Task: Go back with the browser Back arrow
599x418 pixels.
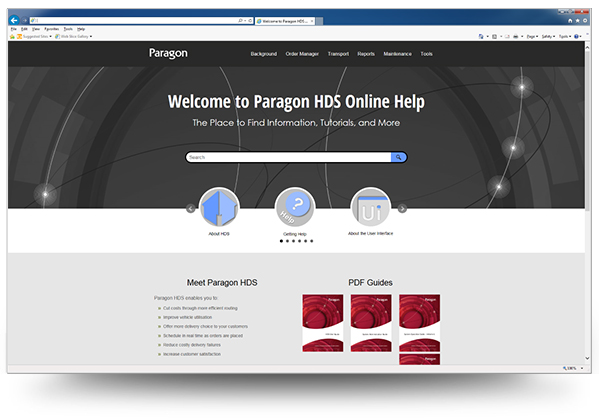Action: [15, 20]
